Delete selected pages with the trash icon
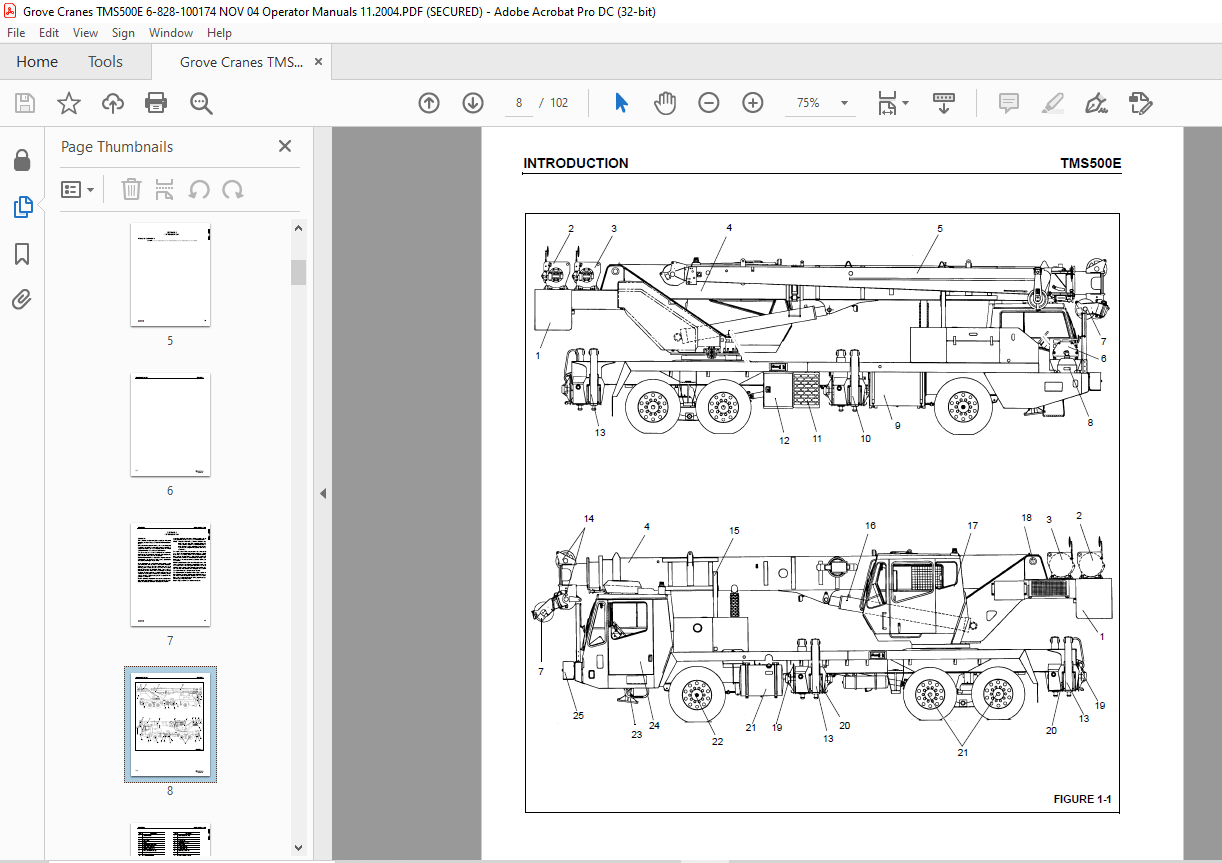 (132, 189)
